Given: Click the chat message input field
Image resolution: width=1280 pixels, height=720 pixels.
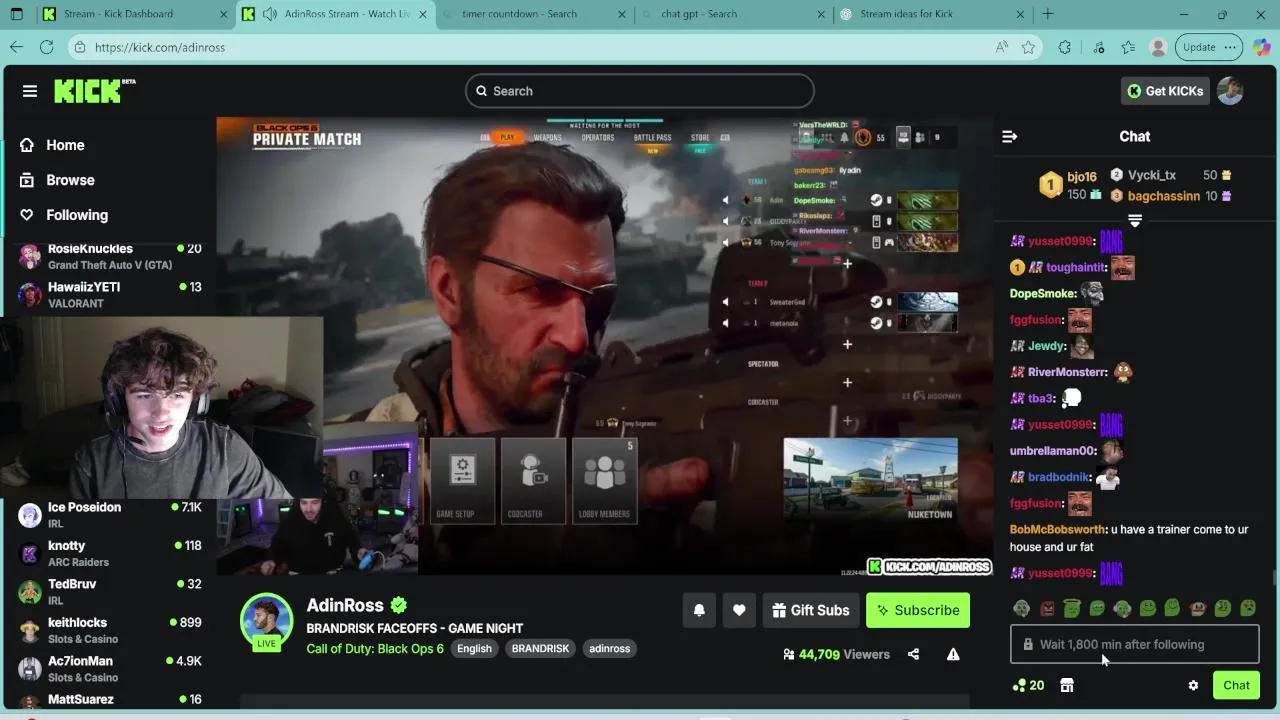Looking at the screenshot, I should click(1135, 645).
